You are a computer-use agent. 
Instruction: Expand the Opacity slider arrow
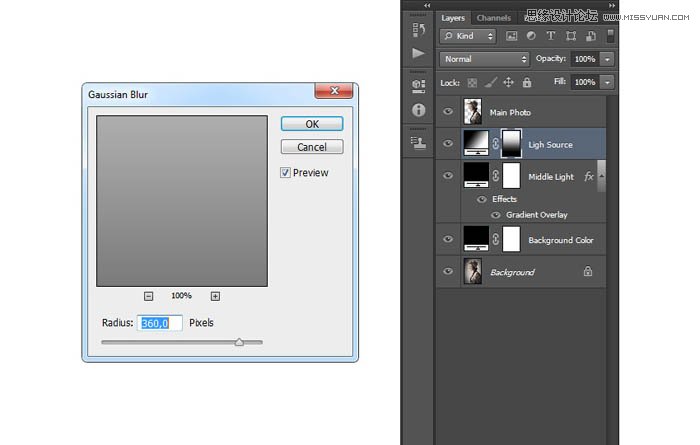click(607, 59)
